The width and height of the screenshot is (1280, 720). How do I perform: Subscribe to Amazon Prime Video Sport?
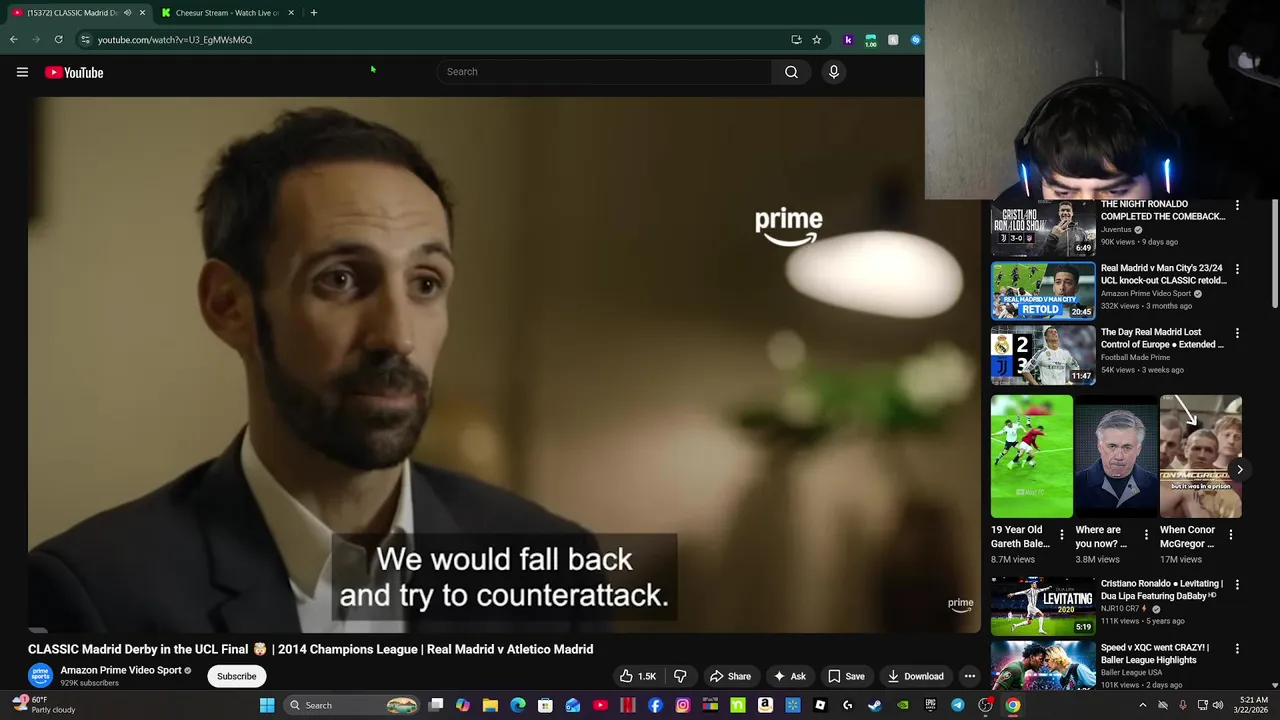237,676
